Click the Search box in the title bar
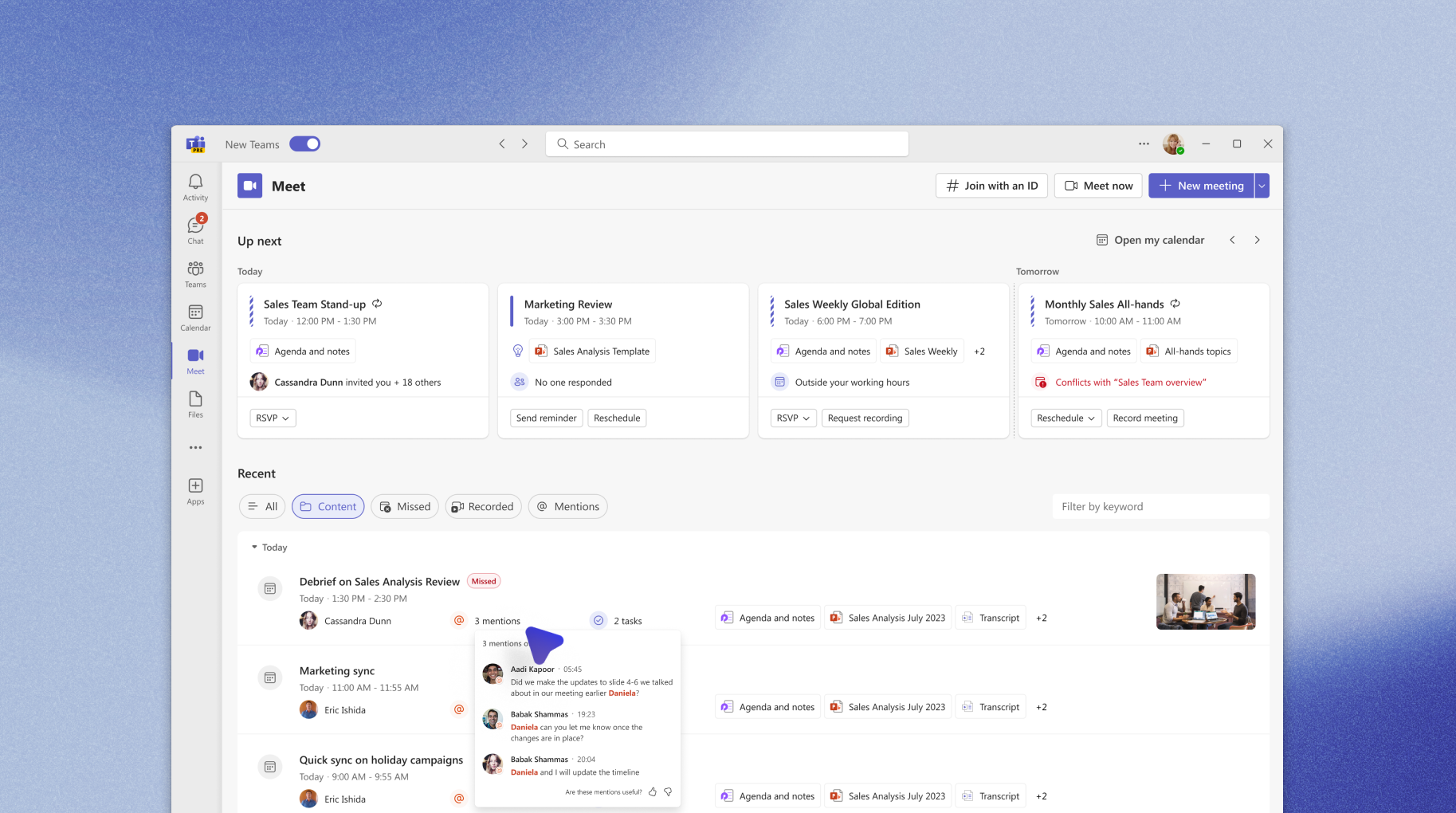 pos(727,144)
